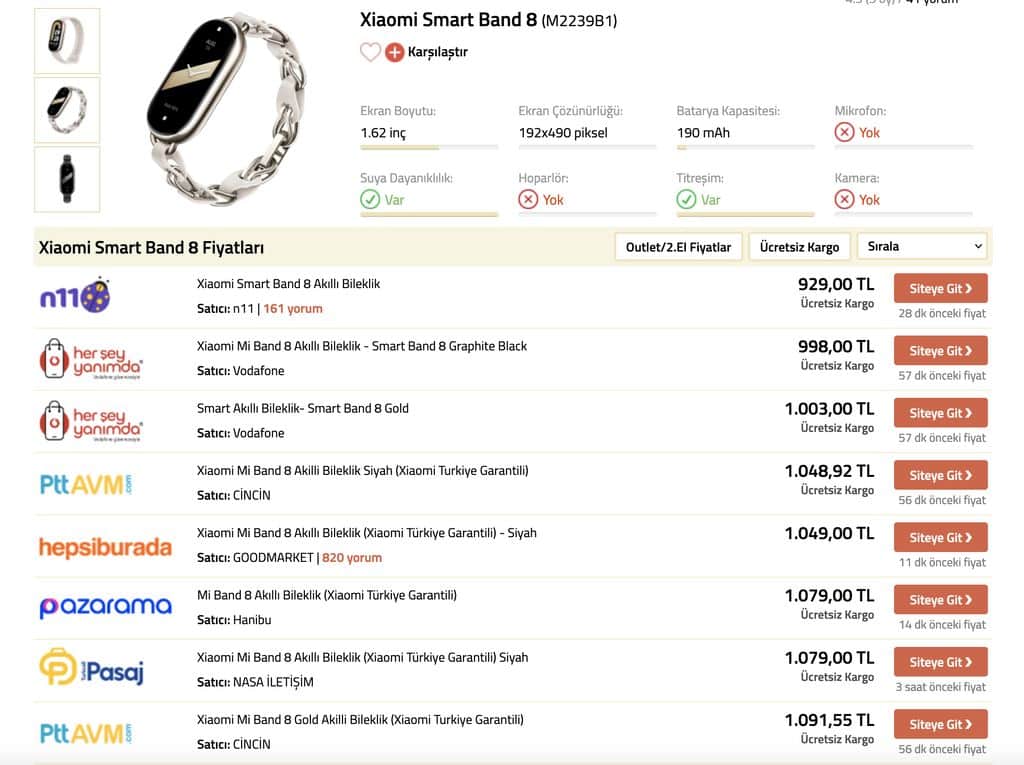Click the Karşılaştır compare link
Viewport: 1024px width, 765px height.
438,52
